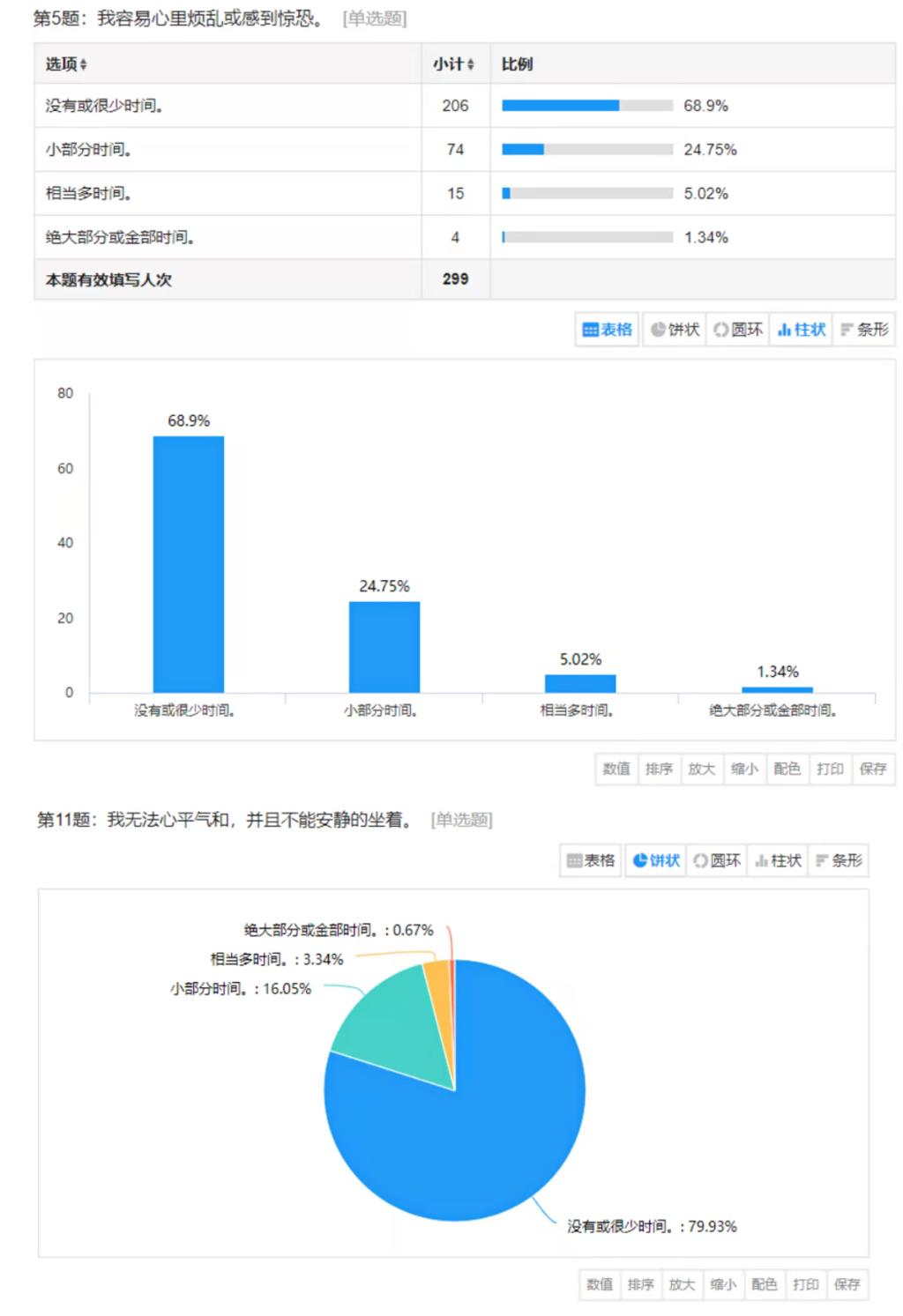
Task: Print the bar chart with 打印
Action: tap(830, 769)
